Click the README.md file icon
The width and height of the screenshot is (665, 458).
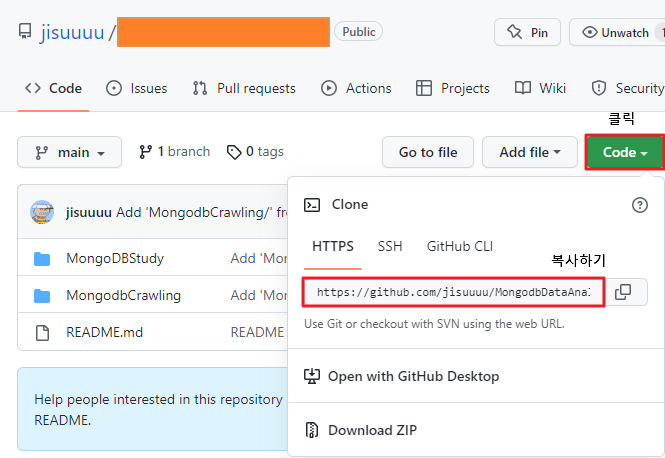(x=42, y=333)
